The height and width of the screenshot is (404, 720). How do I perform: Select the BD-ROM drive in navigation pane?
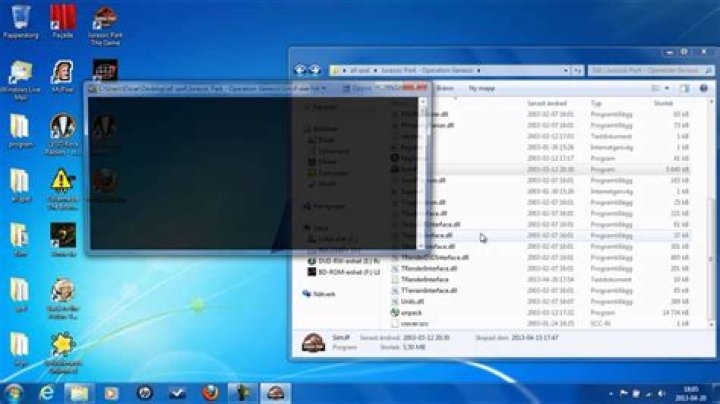pyautogui.click(x=345, y=271)
